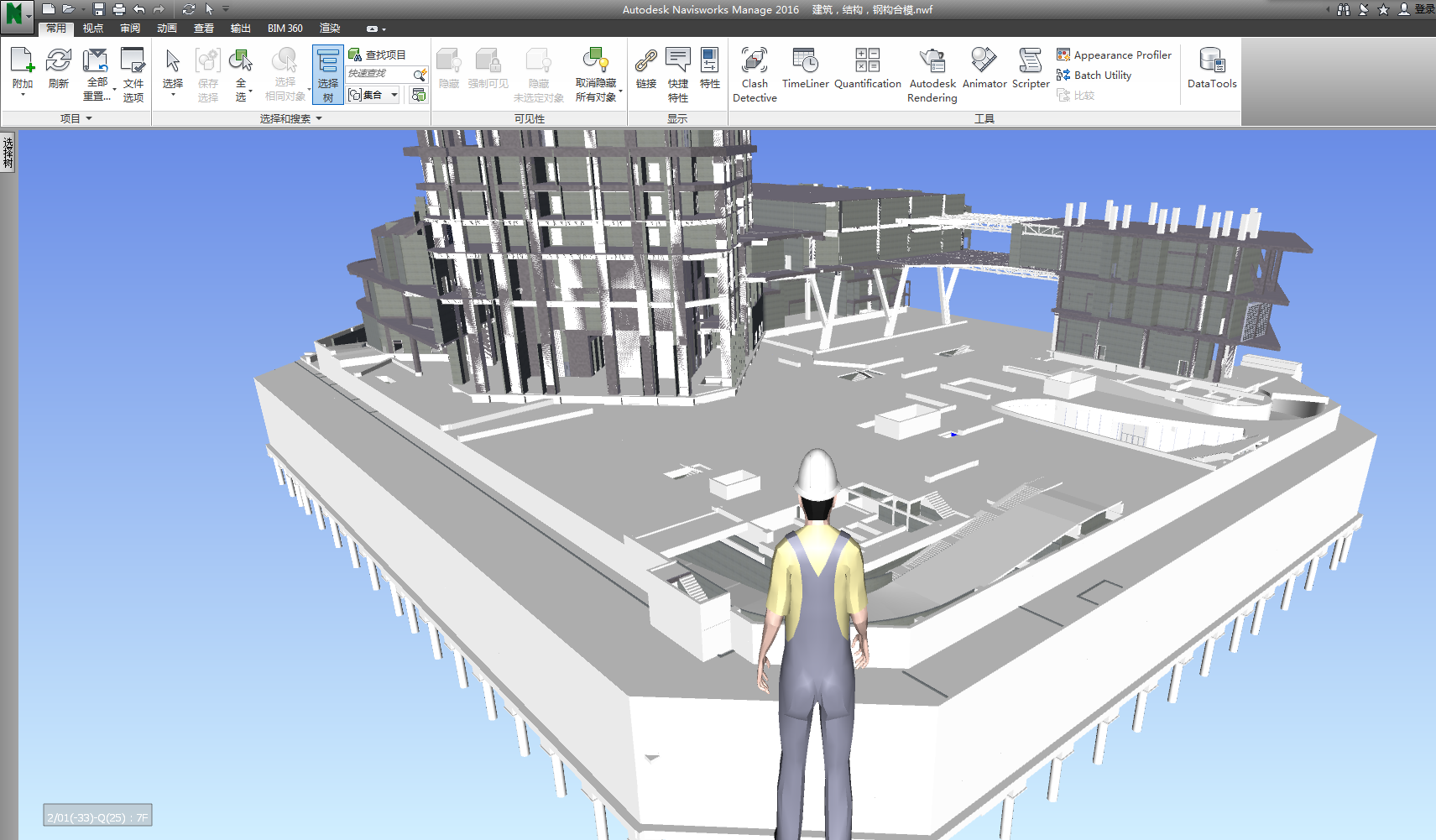Click the New file icon

(x=49, y=9)
